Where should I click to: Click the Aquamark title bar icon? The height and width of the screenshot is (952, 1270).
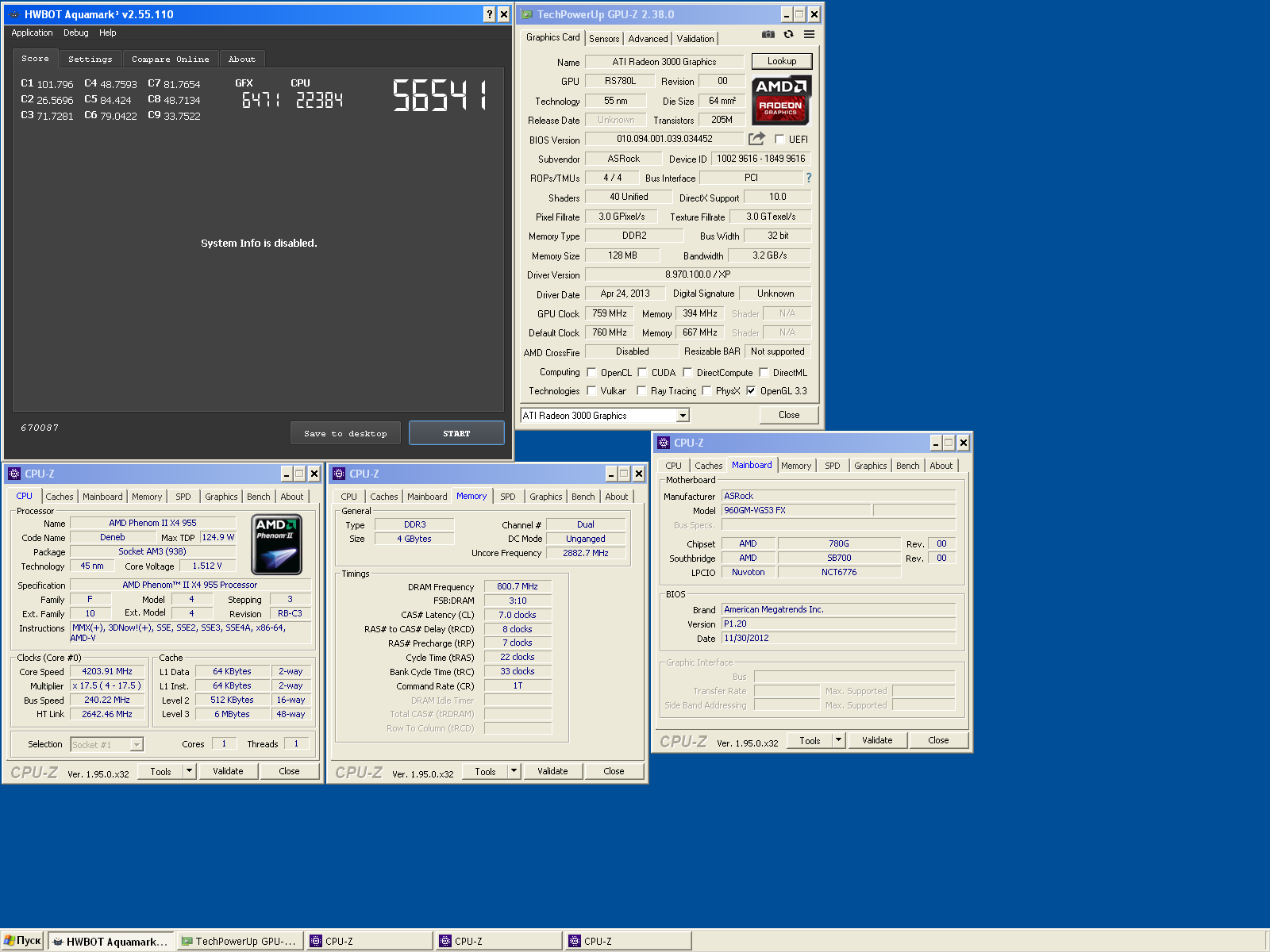pyautogui.click(x=14, y=14)
